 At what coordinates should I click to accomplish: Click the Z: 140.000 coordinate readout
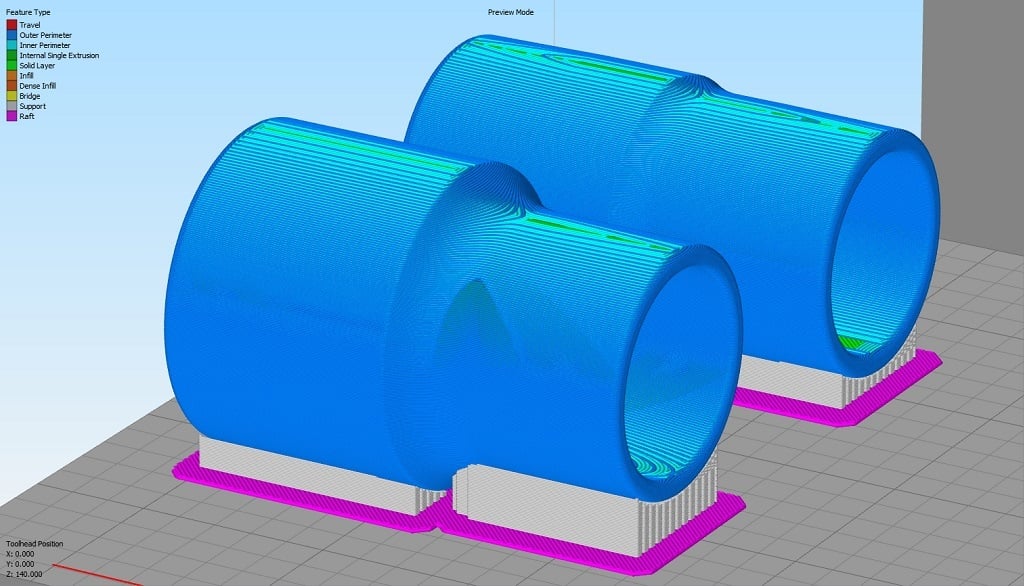[x=24, y=574]
